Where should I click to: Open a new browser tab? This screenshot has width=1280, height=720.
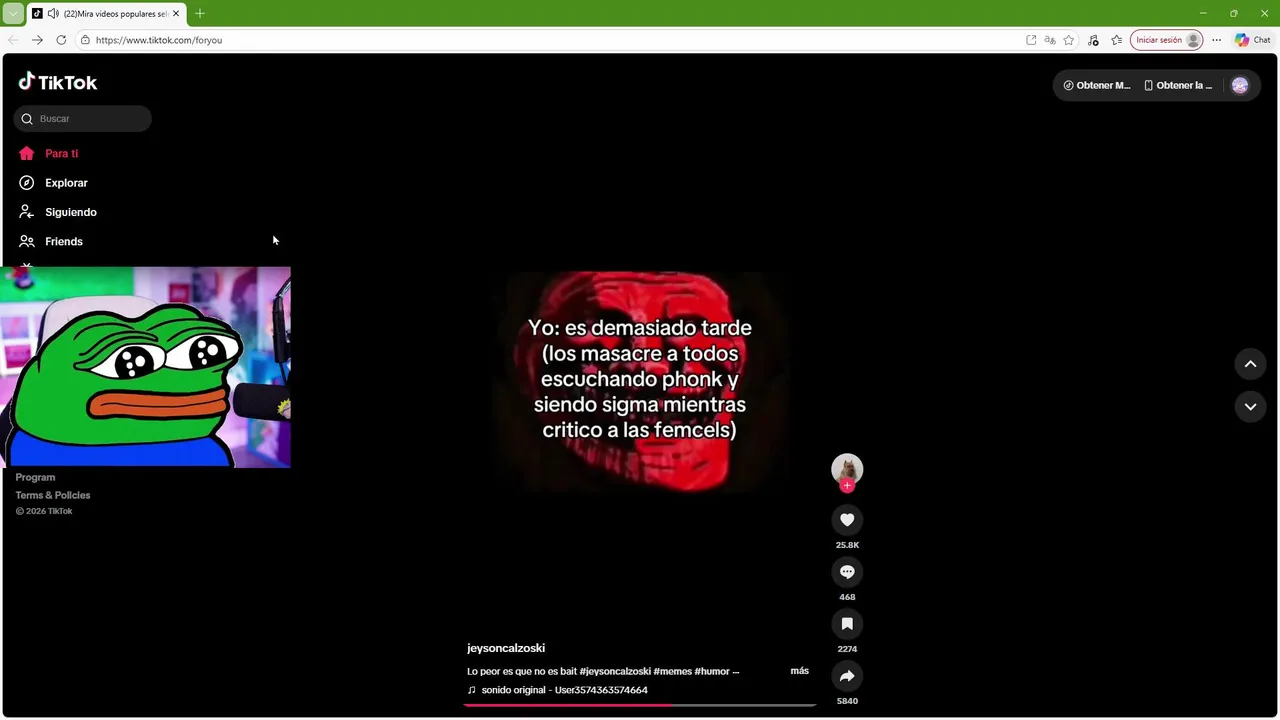[x=200, y=14]
